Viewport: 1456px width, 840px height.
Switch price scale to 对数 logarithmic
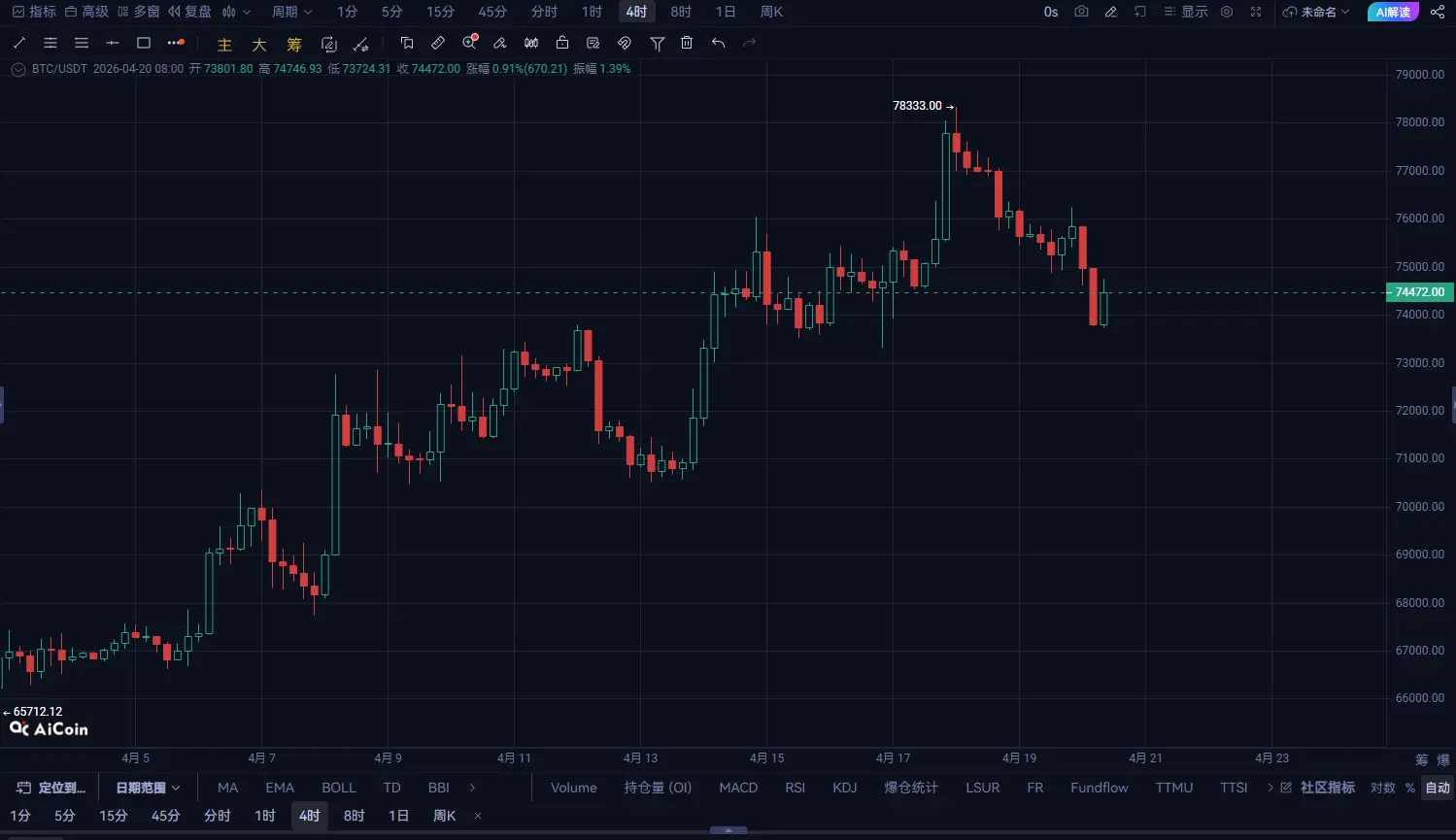1382,788
